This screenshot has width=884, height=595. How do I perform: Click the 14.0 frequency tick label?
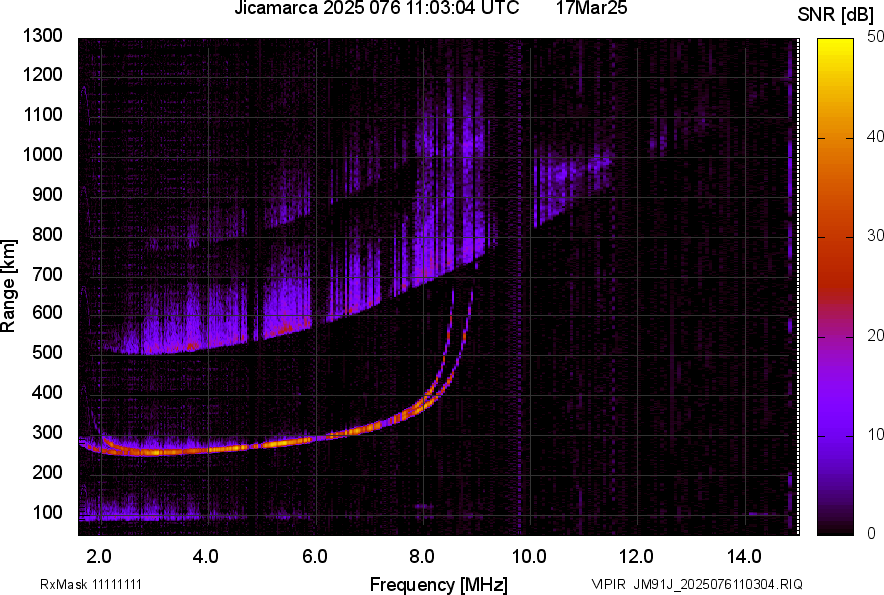click(744, 556)
